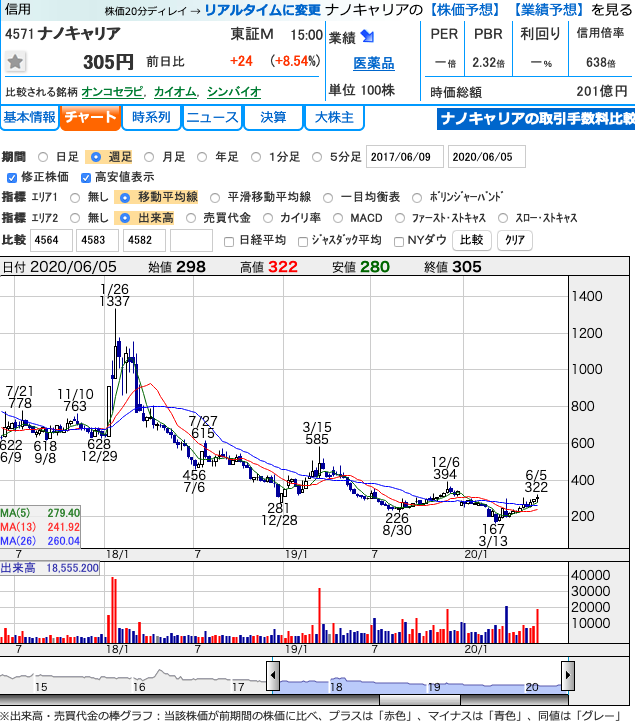Image resolution: width=635 pixels, height=728 pixels.
Task: Select 月足 monthly period radio button
Action: tap(149, 157)
